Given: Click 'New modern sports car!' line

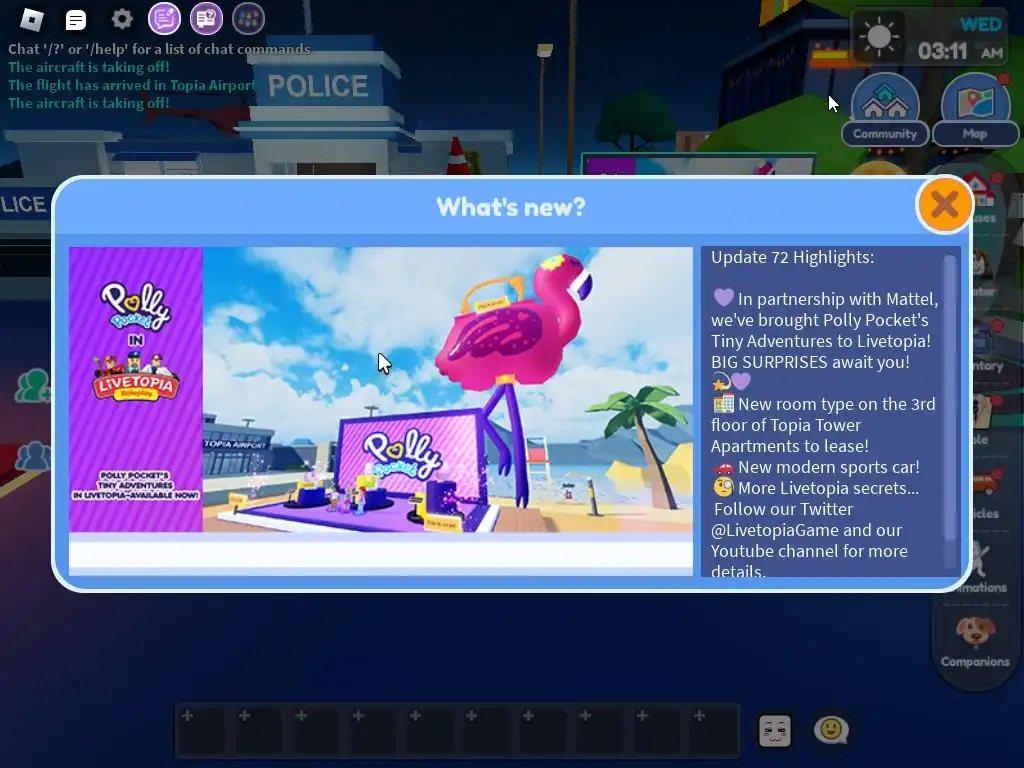Looking at the screenshot, I should pyautogui.click(x=828, y=468).
